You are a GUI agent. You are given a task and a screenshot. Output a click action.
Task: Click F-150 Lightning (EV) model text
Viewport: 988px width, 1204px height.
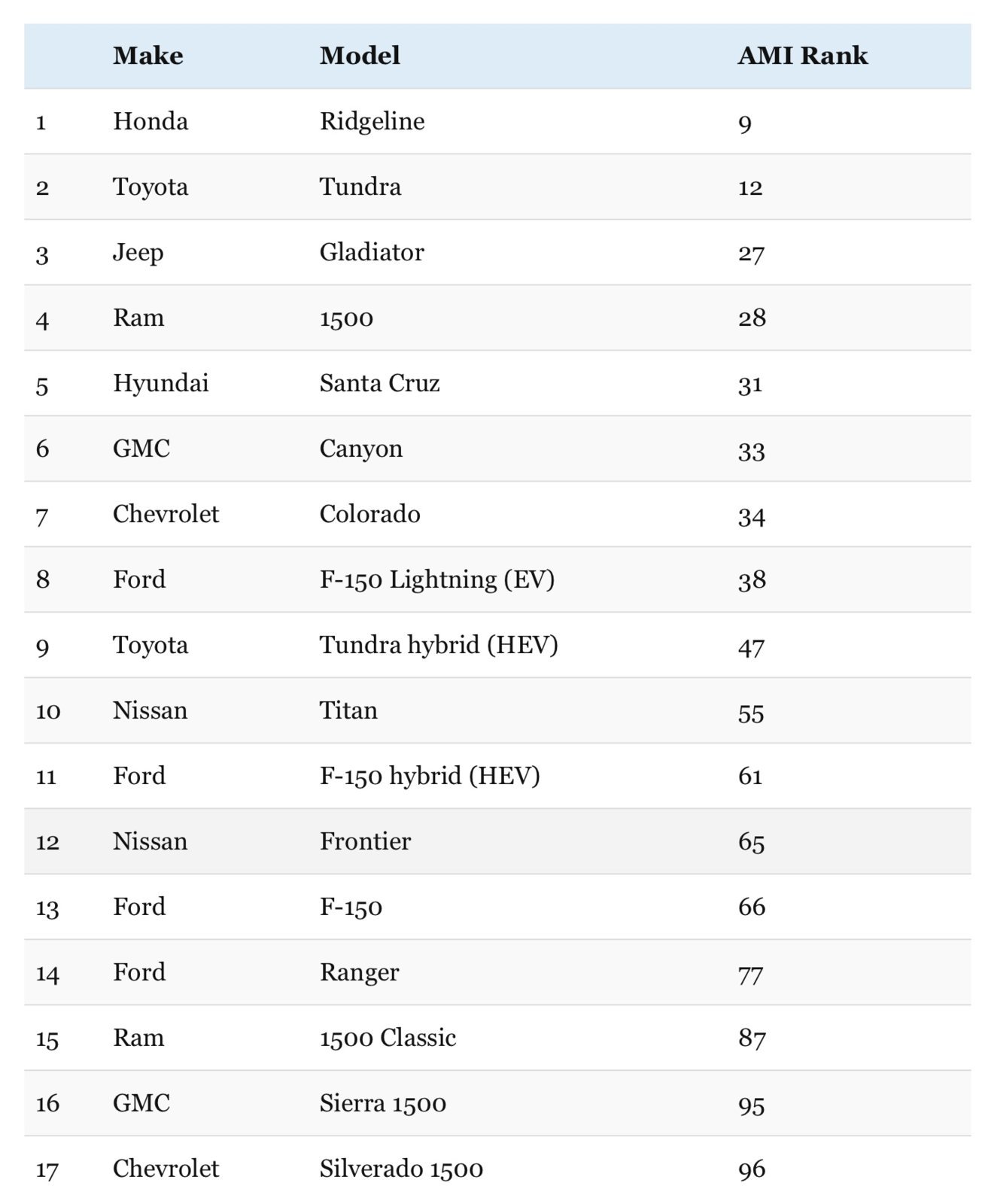(x=437, y=579)
